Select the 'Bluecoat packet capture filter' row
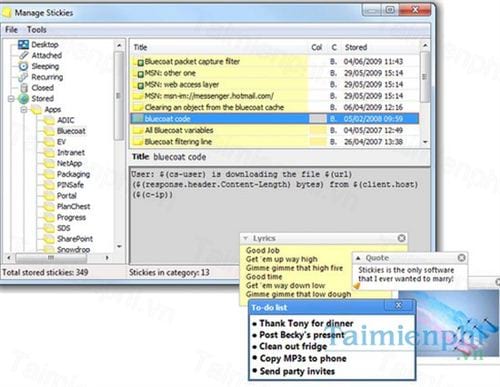 (275, 61)
